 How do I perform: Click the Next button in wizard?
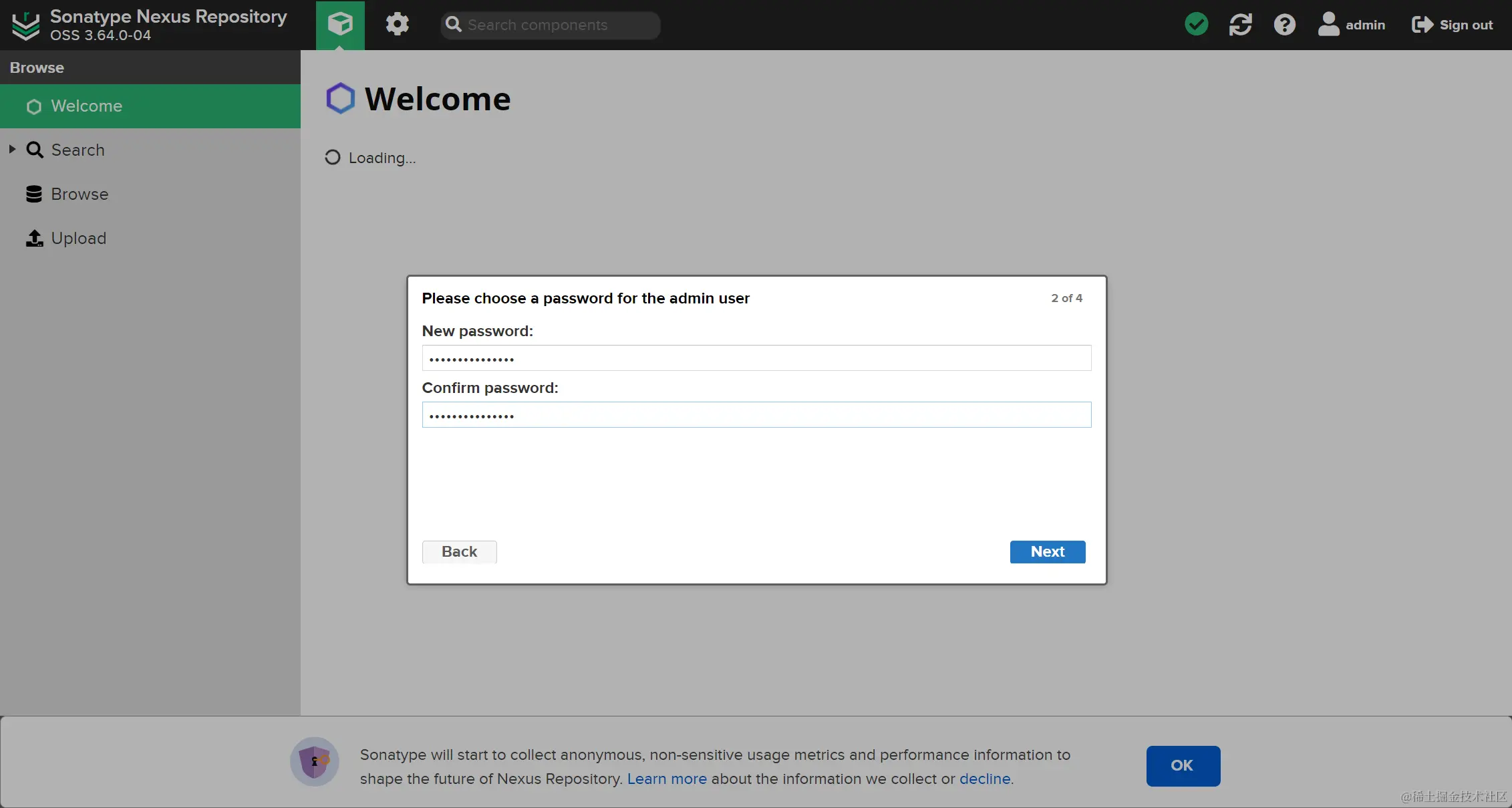pos(1047,552)
